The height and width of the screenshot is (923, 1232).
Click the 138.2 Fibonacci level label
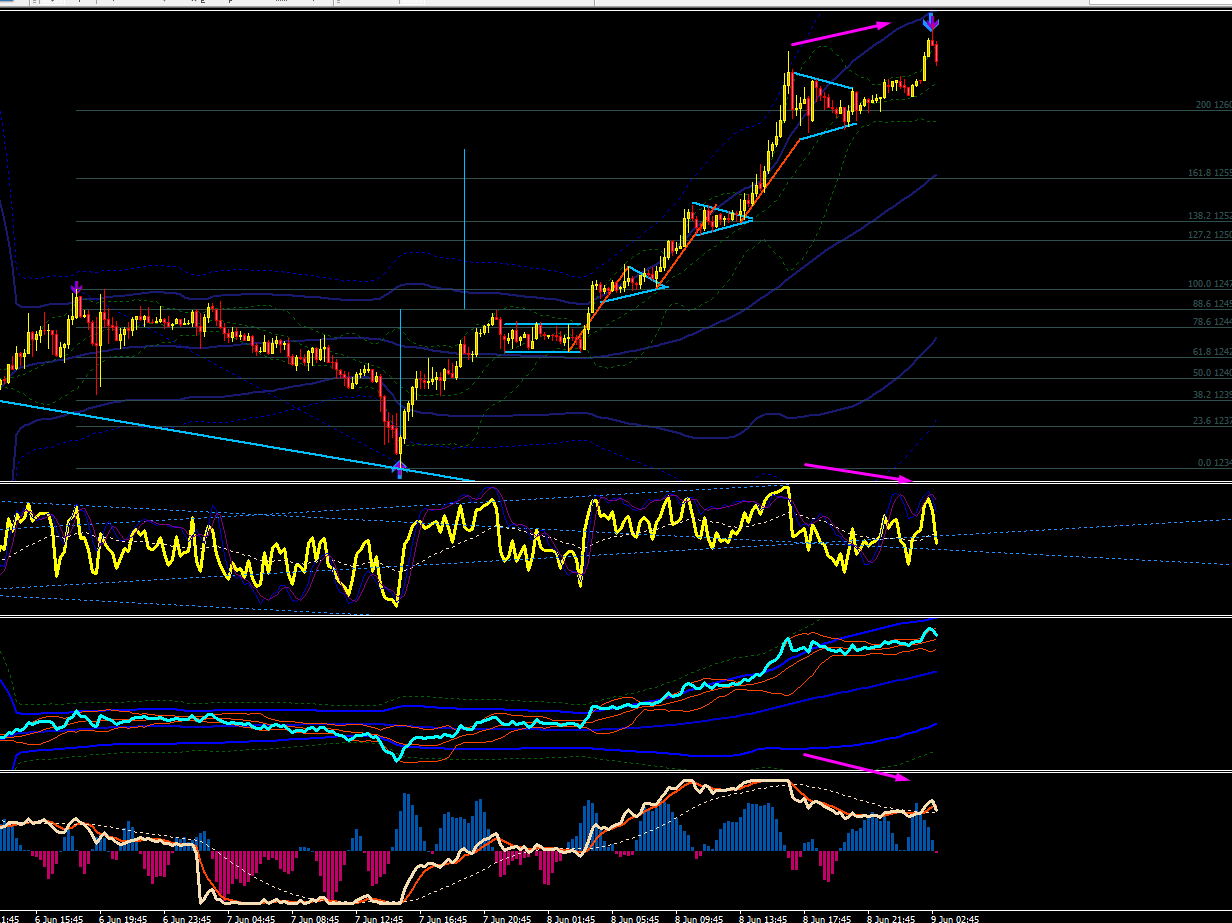[1210, 216]
